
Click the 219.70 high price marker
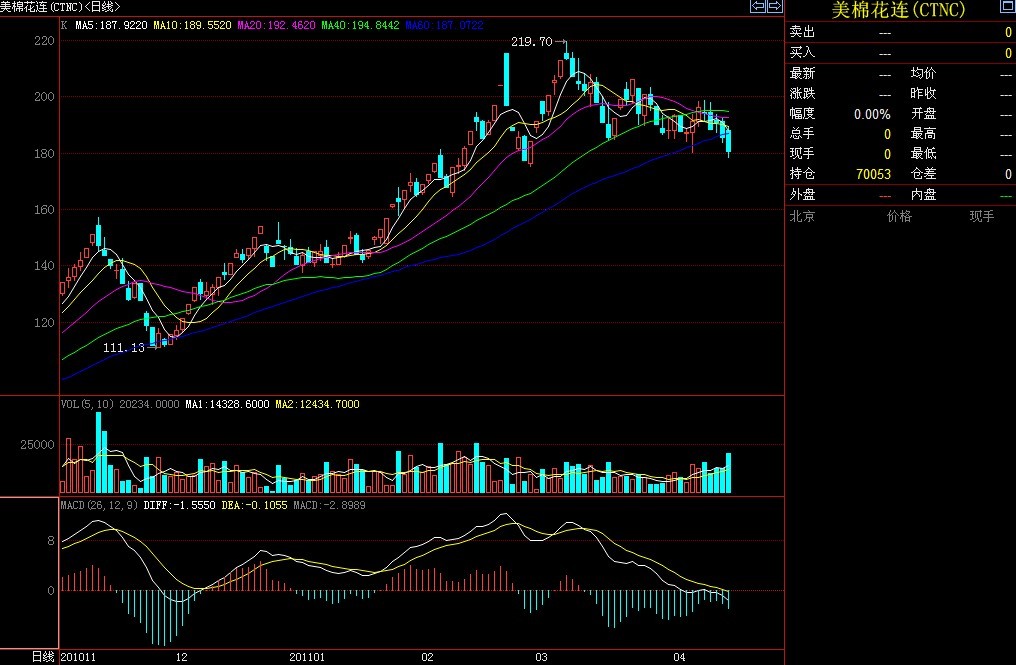click(531, 42)
